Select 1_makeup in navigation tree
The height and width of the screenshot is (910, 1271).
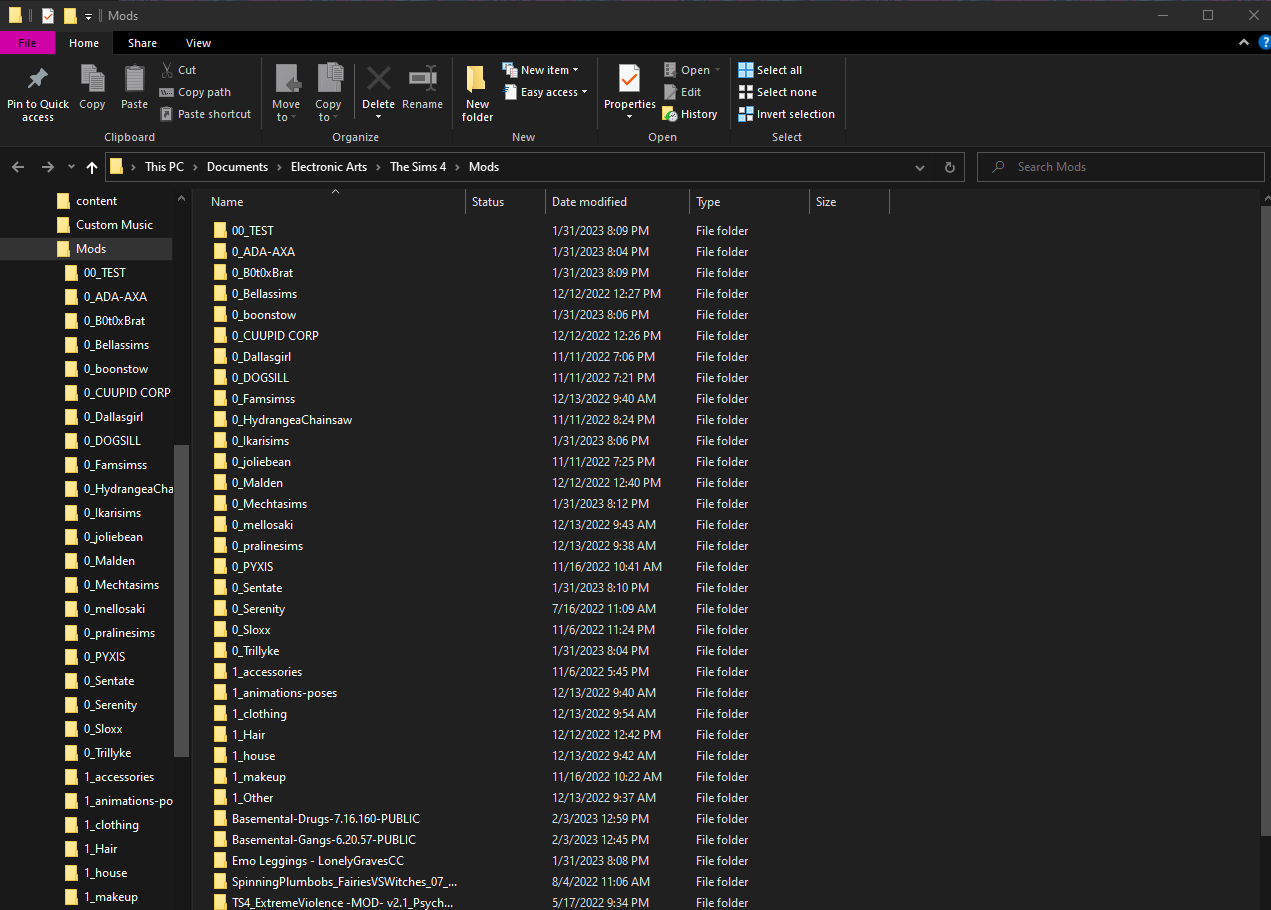click(x=110, y=897)
